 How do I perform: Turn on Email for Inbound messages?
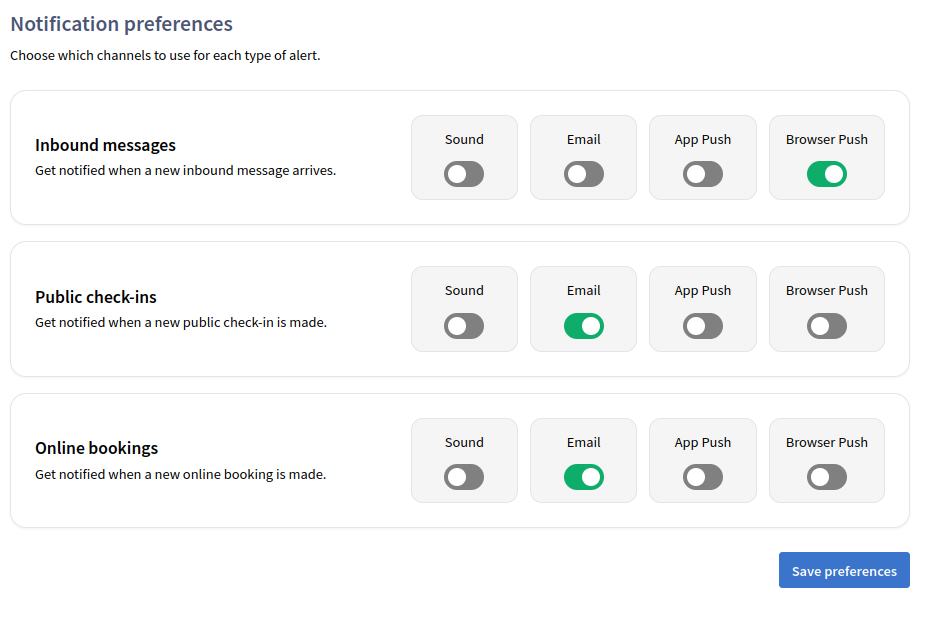pos(583,174)
